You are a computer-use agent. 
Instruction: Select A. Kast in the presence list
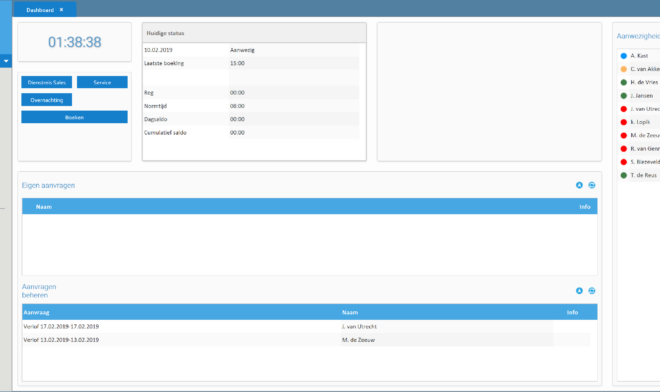pyautogui.click(x=639, y=56)
